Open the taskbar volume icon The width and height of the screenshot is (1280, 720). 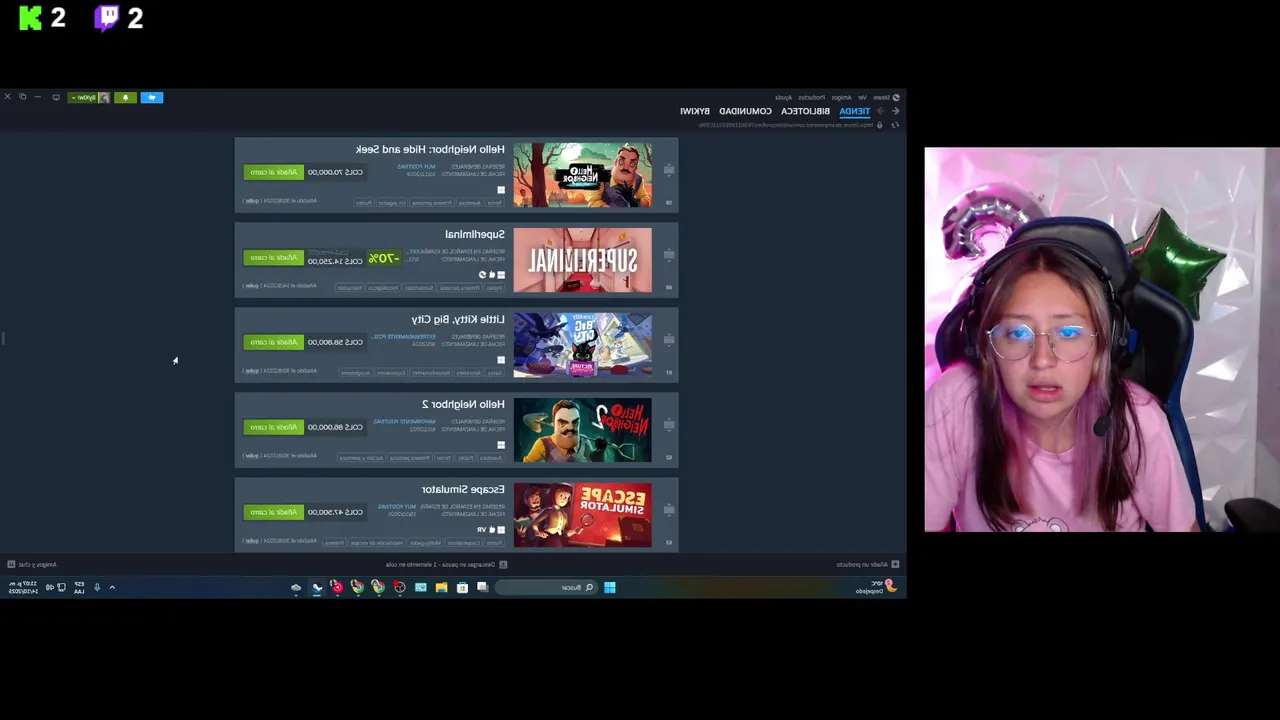[x=49, y=587]
